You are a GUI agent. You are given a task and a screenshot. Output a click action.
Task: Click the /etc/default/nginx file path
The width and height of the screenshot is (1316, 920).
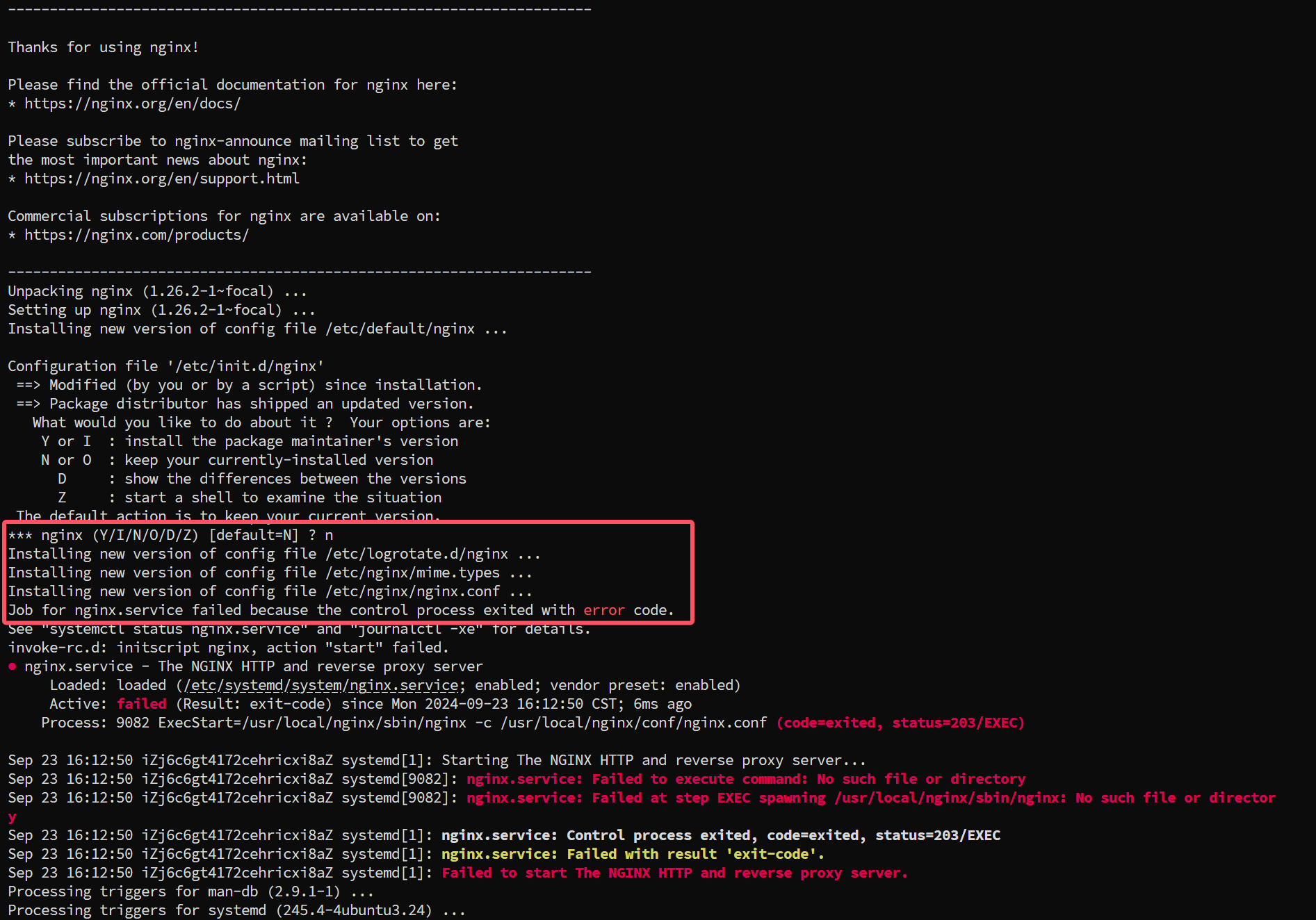[x=400, y=329]
